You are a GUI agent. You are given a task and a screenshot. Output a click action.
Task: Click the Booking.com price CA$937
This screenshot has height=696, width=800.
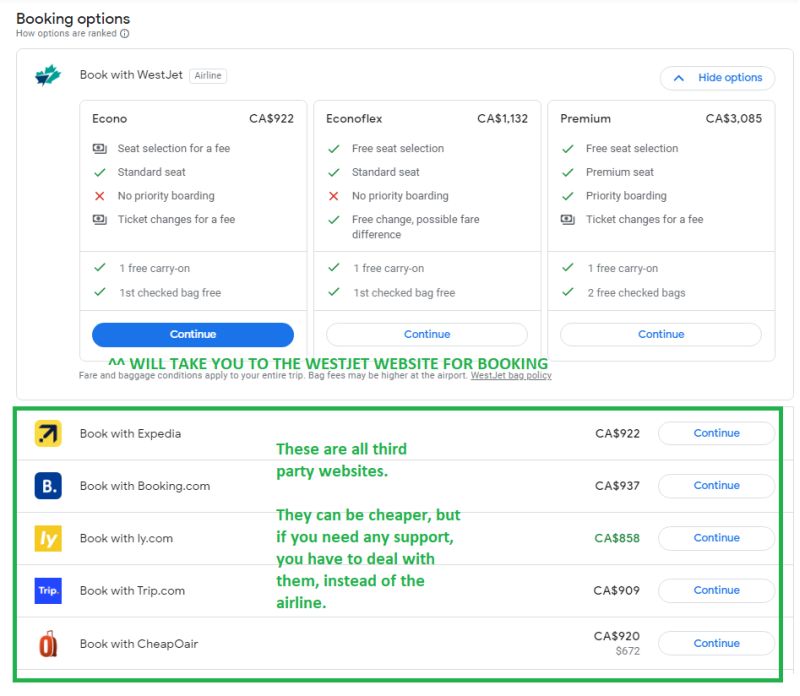coord(617,486)
